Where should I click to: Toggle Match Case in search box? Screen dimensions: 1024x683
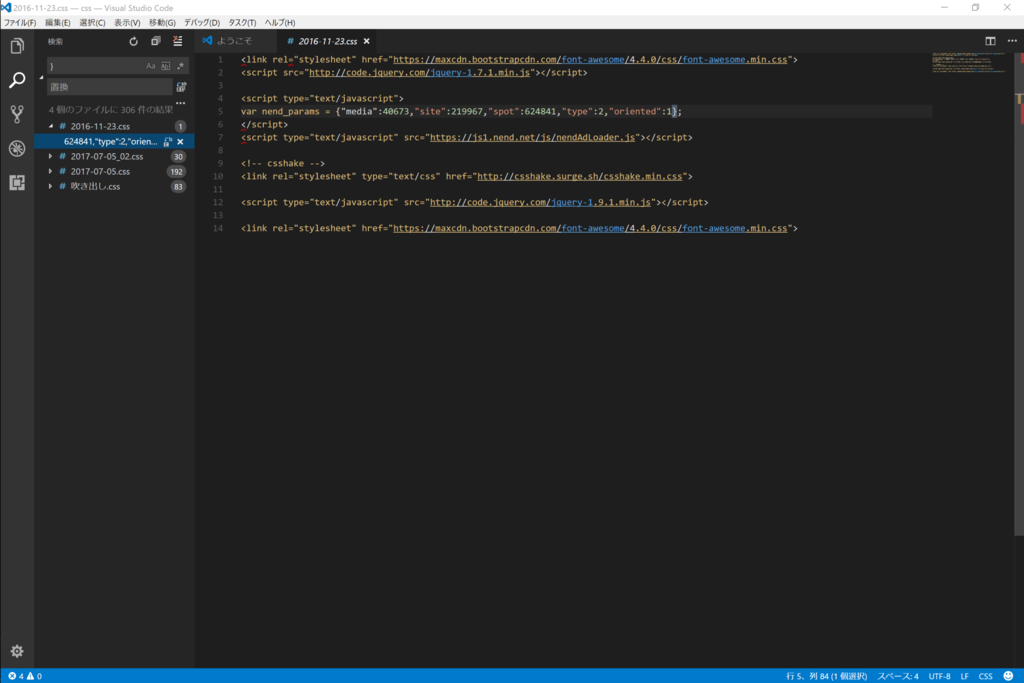click(x=151, y=66)
